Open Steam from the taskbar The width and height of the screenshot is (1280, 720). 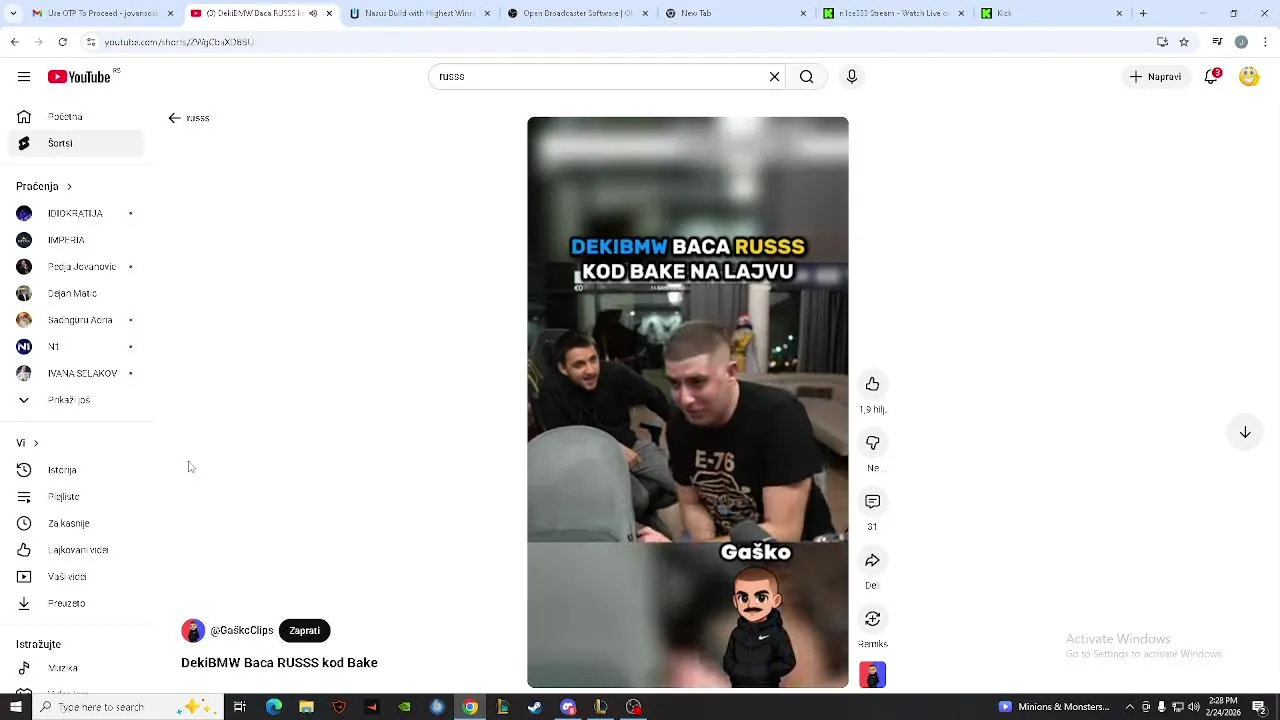[x=535, y=707]
